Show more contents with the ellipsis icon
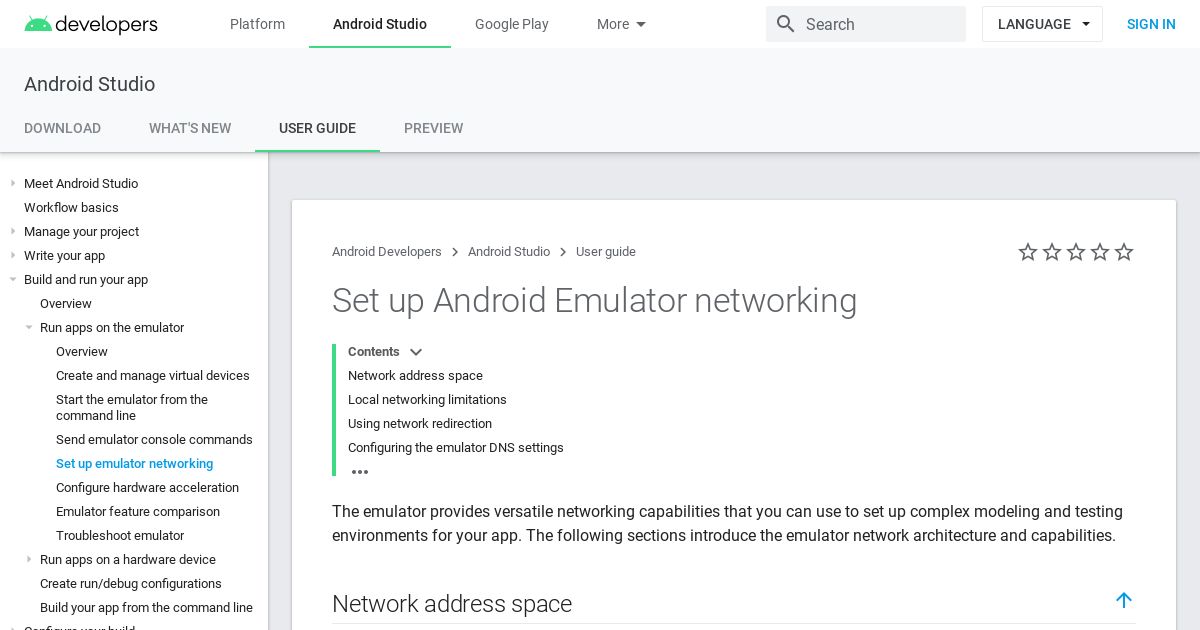The width and height of the screenshot is (1200, 630). coord(360,472)
